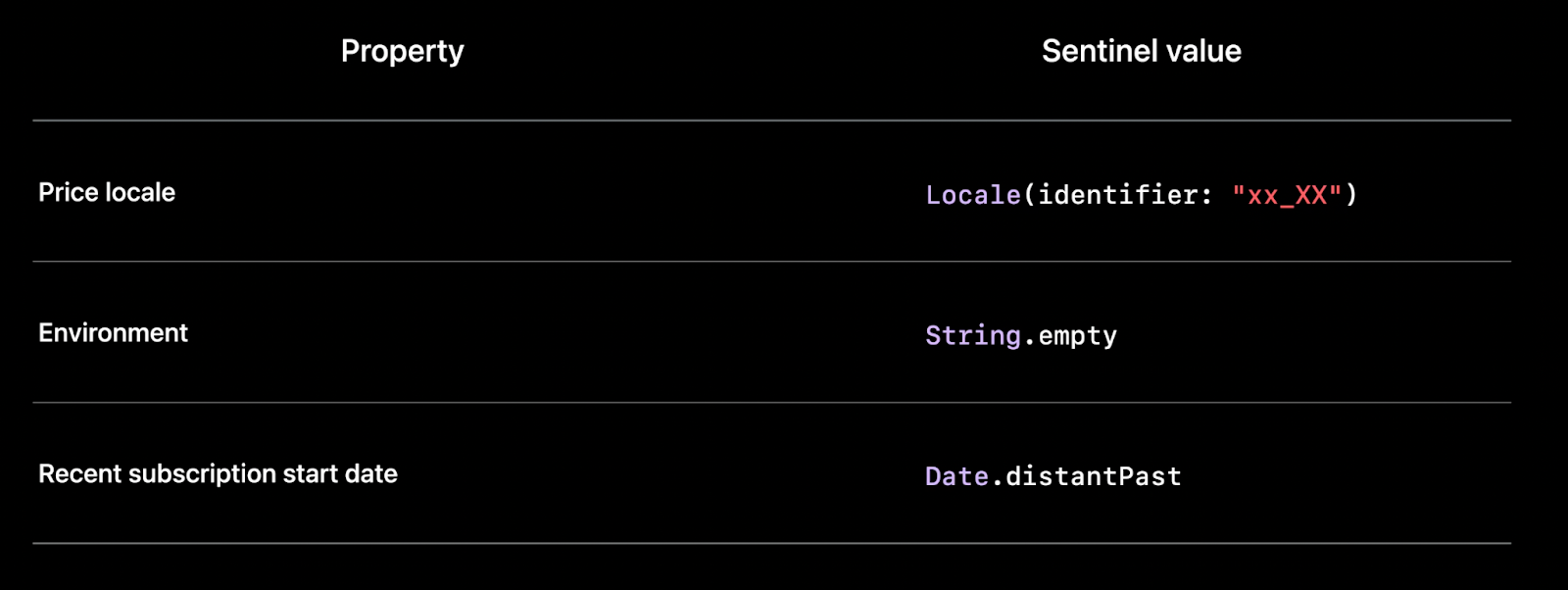Click the divider line below the header row
The height and width of the screenshot is (590, 1568).
[772, 121]
